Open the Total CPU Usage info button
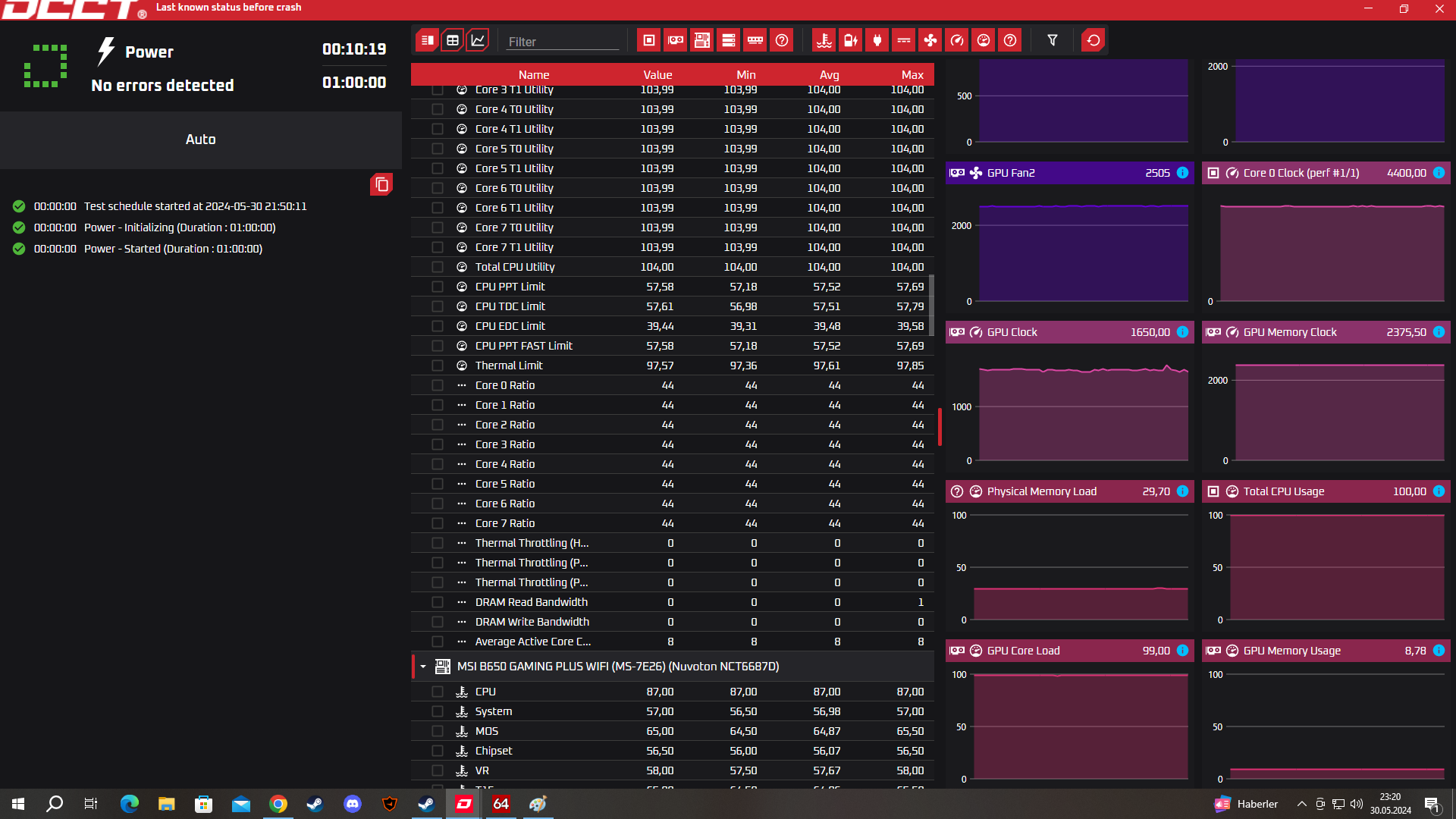Viewport: 1456px width, 819px height. (x=1439, y=491)
